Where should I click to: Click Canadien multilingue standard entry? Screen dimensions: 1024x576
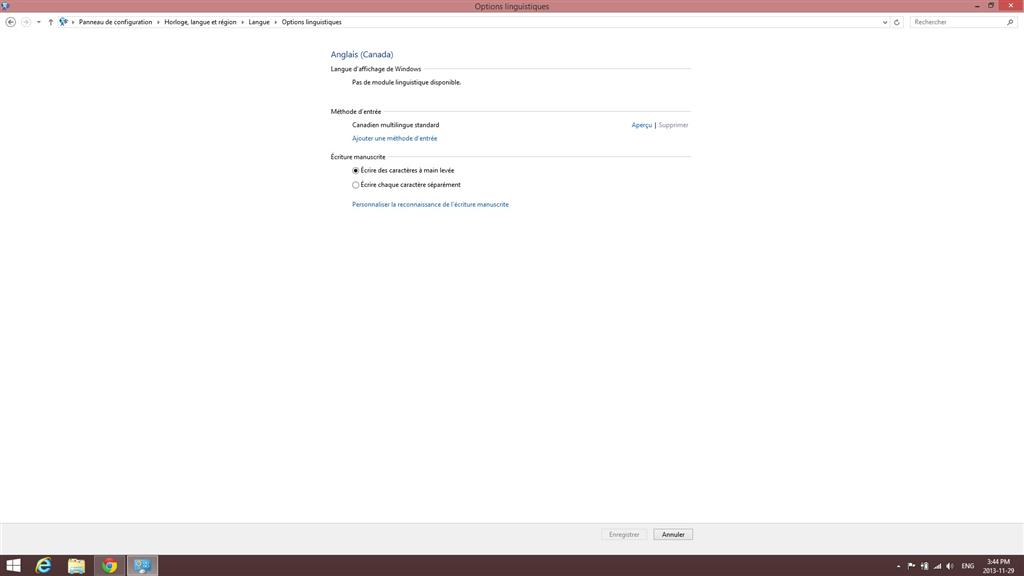coord(396,125)
